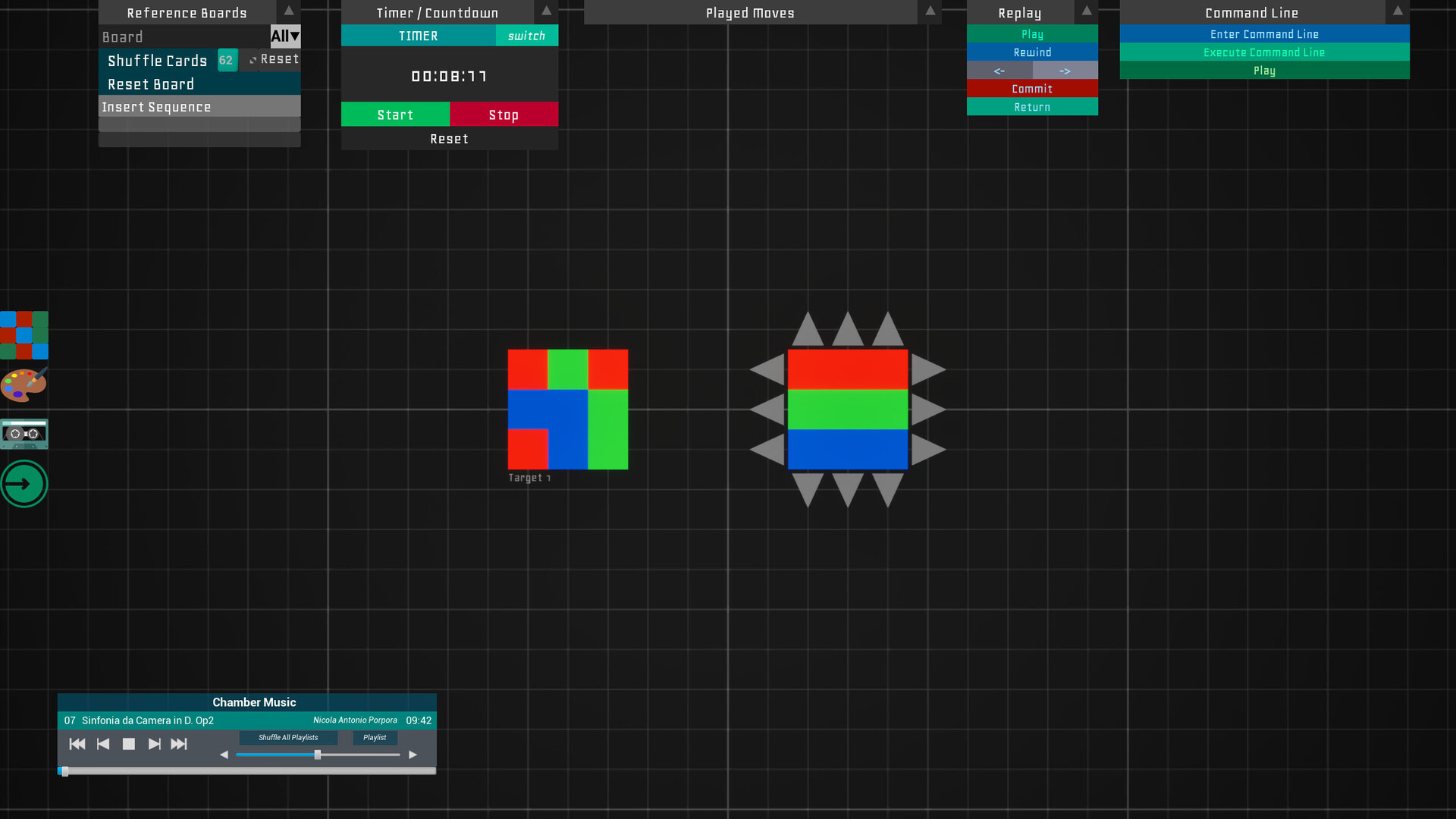Select Insert Sequence in Reference Boards
The width and height of the screenshot is (1456, 819).
[x=156, y=106]
